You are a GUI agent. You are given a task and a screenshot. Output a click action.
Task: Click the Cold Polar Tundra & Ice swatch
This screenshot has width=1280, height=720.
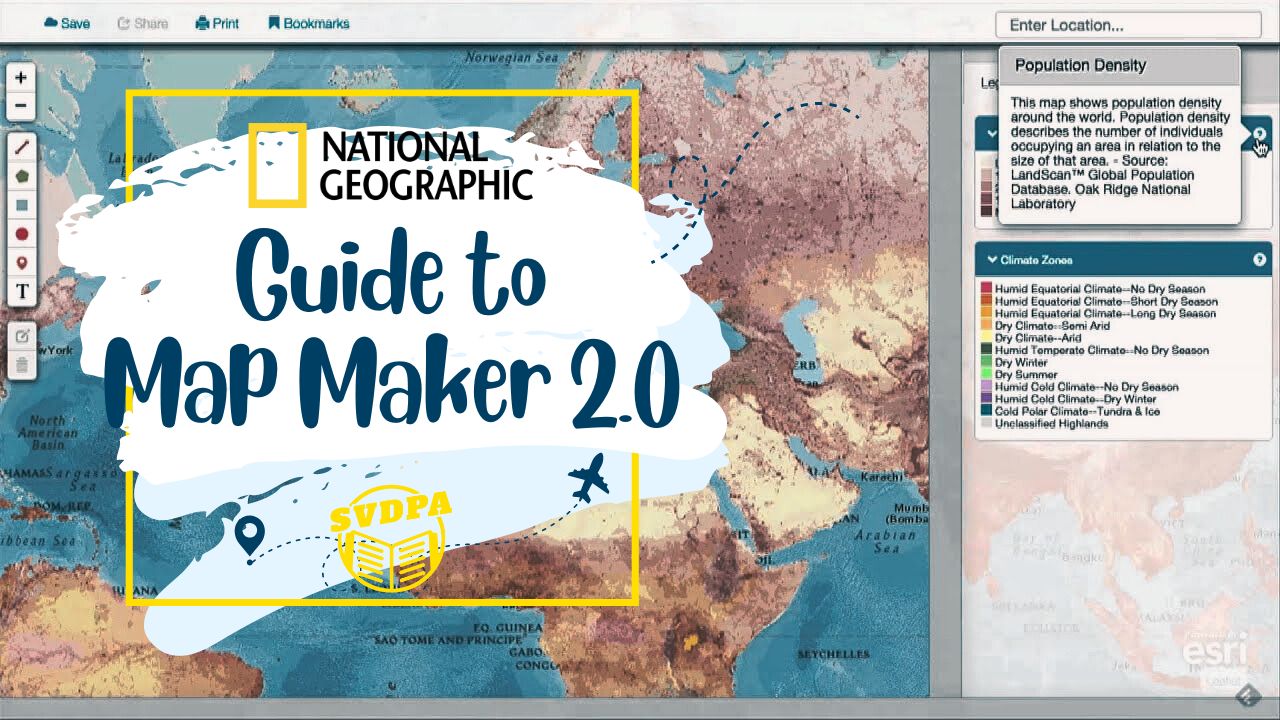pos(986,411)
